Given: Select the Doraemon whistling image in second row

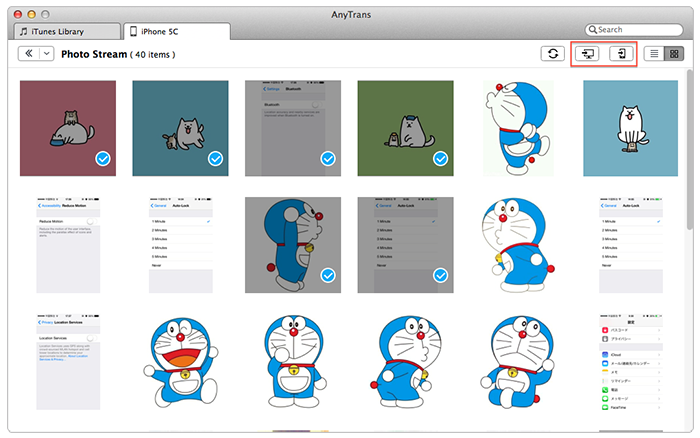Looking at the screenshot, I should point(518,245).
